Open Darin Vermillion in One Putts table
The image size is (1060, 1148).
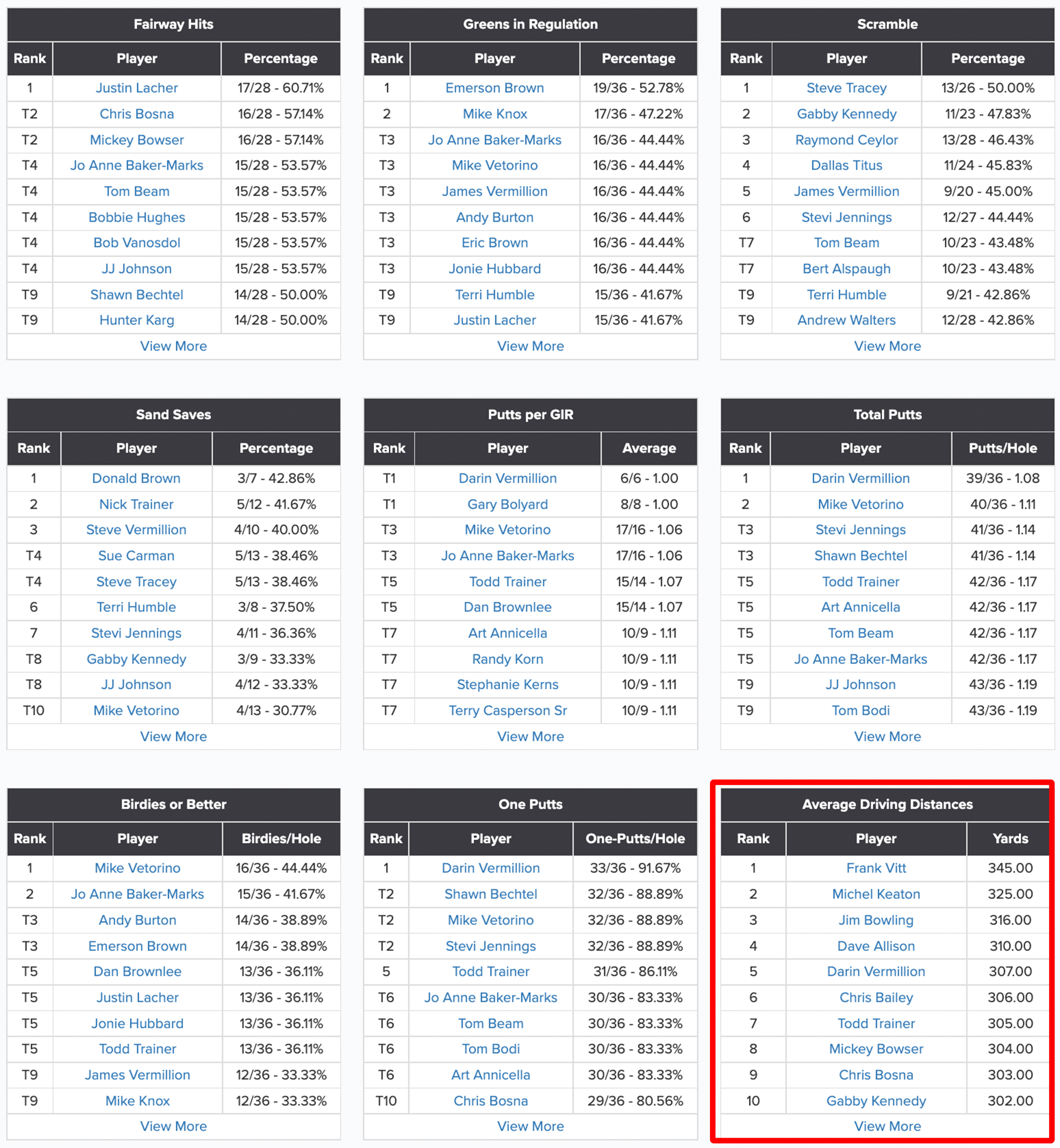490,868
